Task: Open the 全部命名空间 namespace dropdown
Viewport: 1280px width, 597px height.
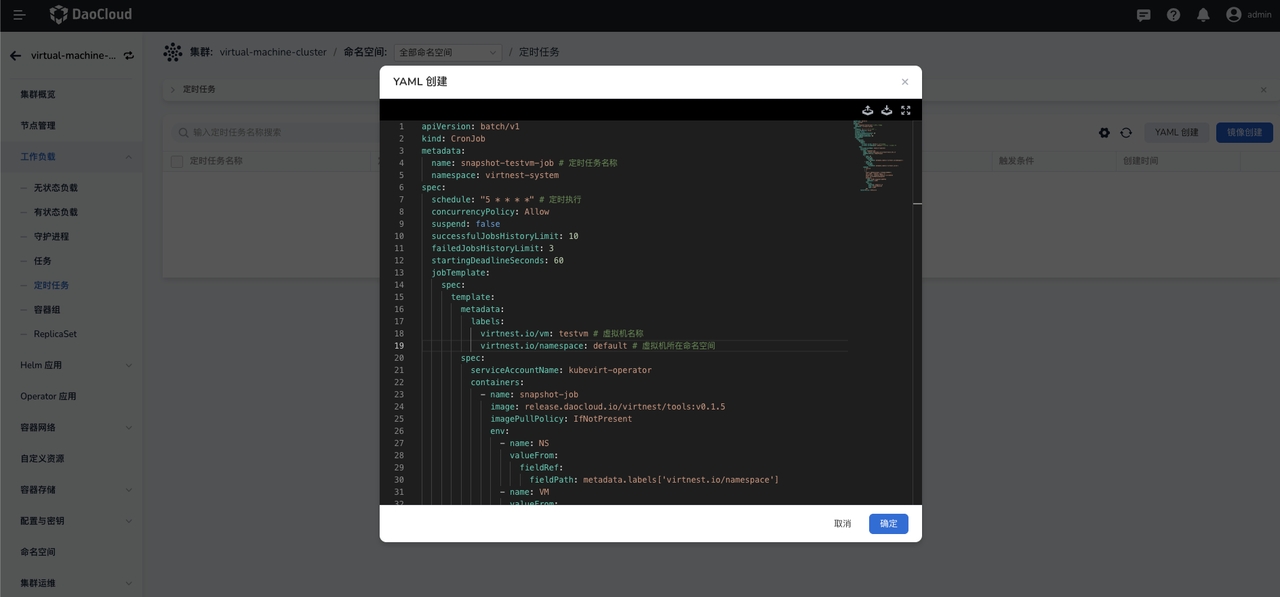Action: [448, 52]
